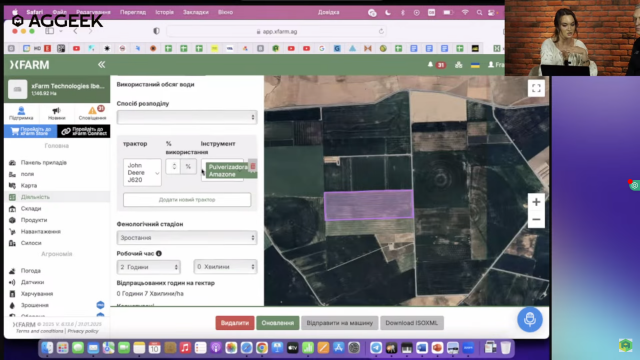
Task: Toggle fullscreen map view icon
Action: (536, 88)
